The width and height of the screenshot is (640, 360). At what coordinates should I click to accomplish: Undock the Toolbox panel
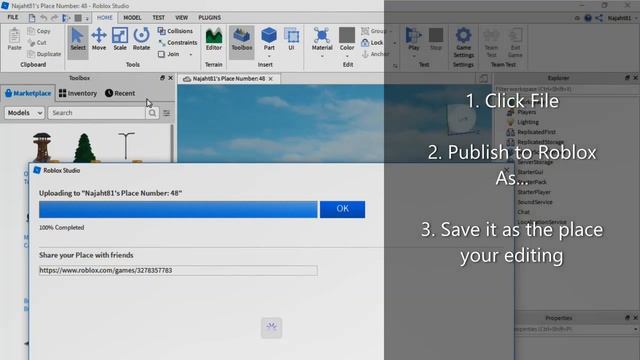click(x=162, y=78)
